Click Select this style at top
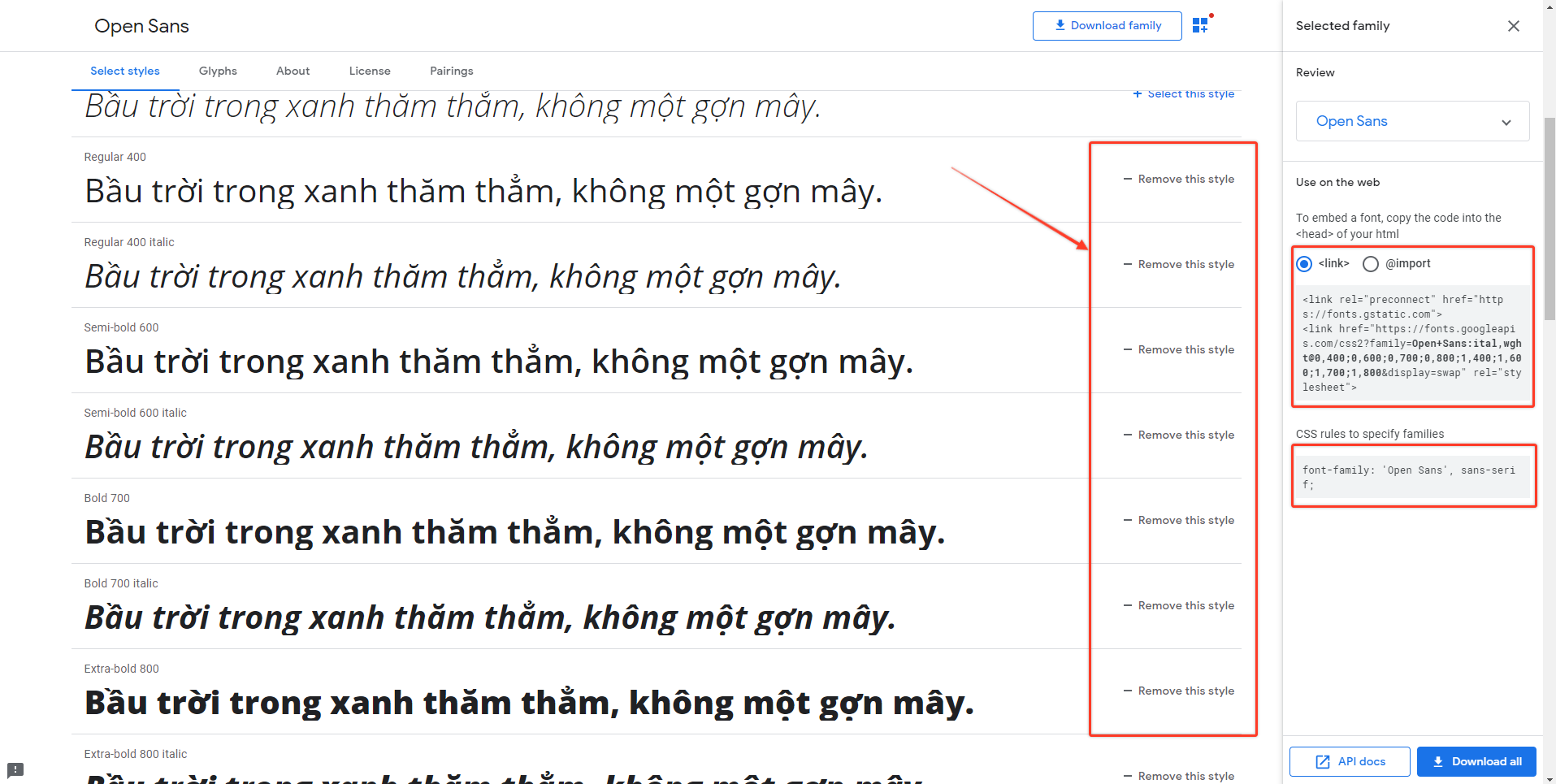The image size is (1556, 784). point(1184,93)
